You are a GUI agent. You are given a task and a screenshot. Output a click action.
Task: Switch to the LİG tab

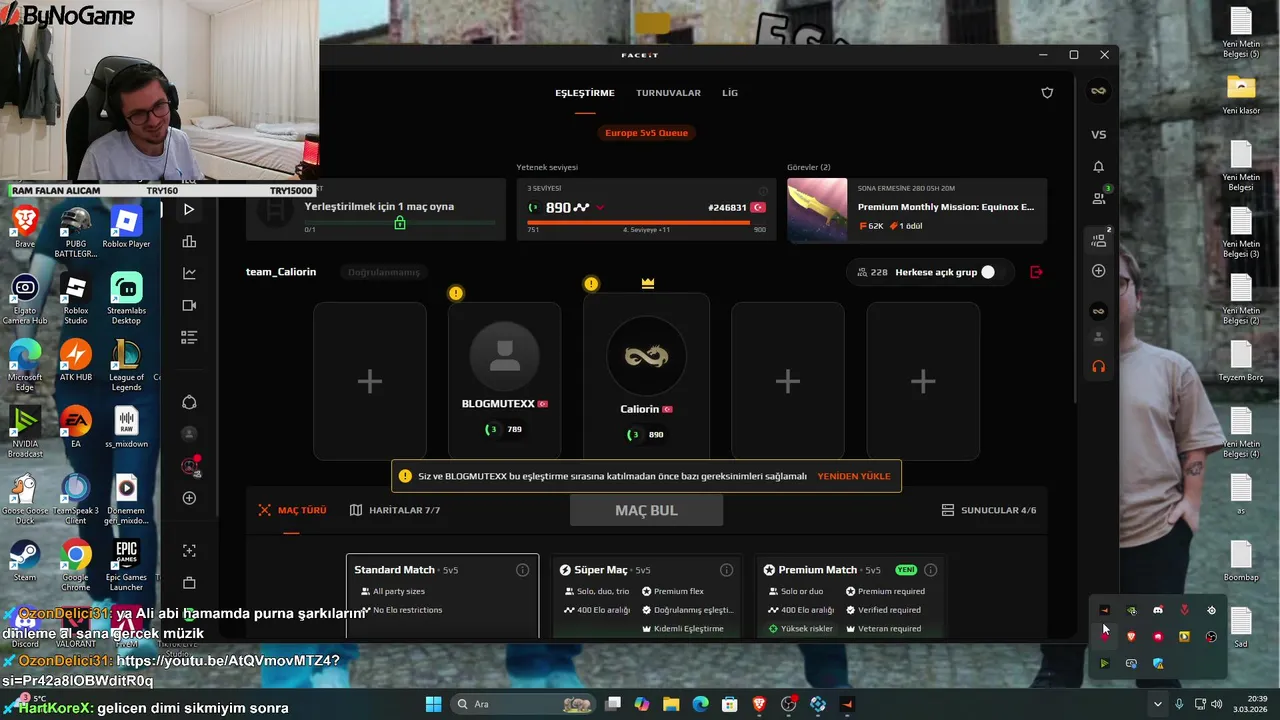click(730, 93)
